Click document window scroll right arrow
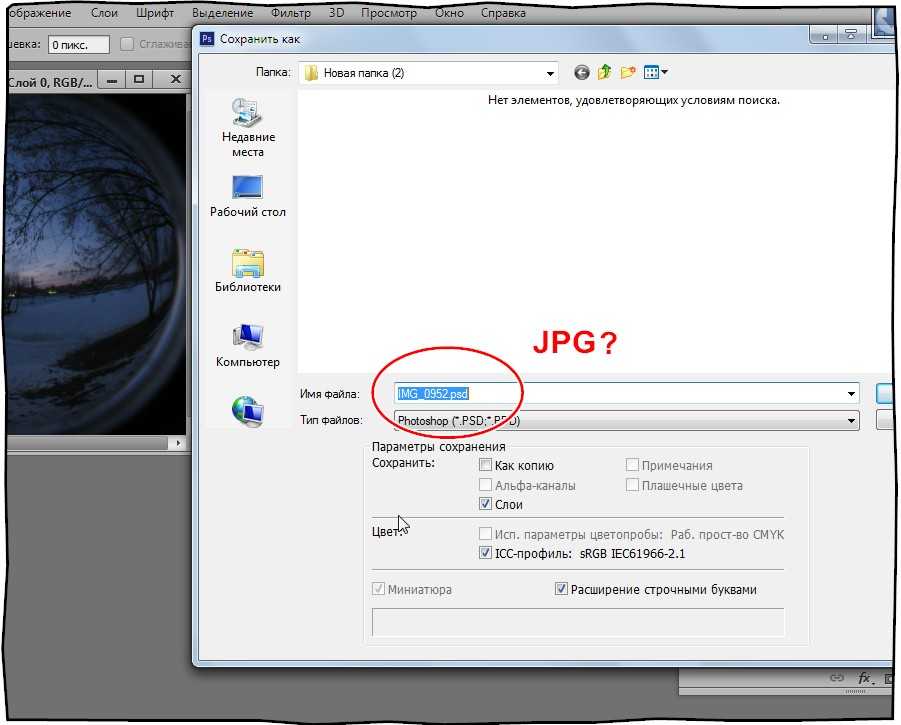Image resolution: width=901 pixels, height=725 pixels. tap(178, 443)
